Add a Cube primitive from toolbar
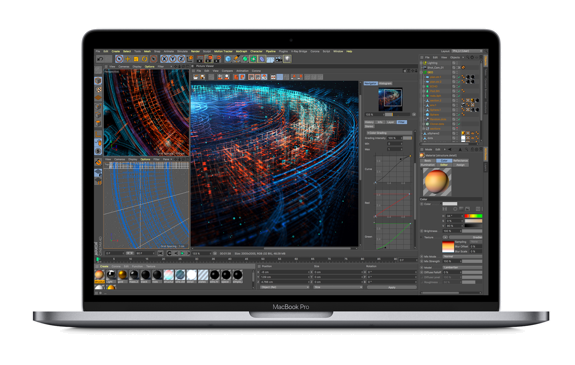 tap(228, 59)
